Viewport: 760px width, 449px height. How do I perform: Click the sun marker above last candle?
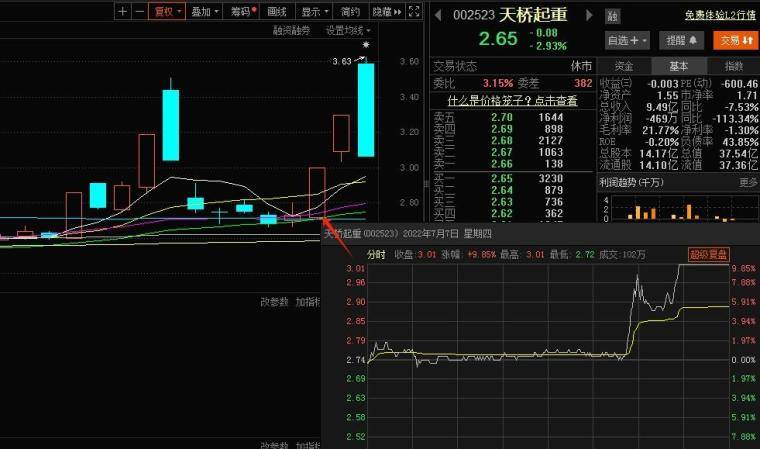366,45
